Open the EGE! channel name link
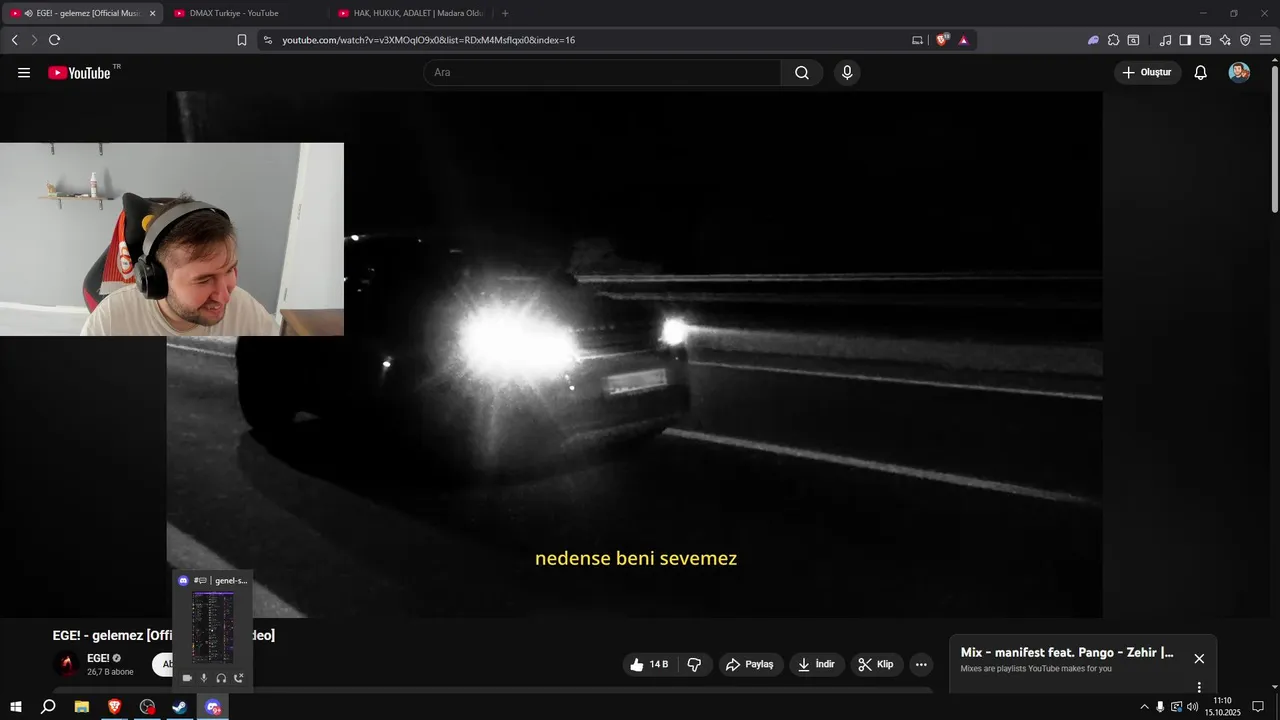1280x720 pixels. (97, 658)
